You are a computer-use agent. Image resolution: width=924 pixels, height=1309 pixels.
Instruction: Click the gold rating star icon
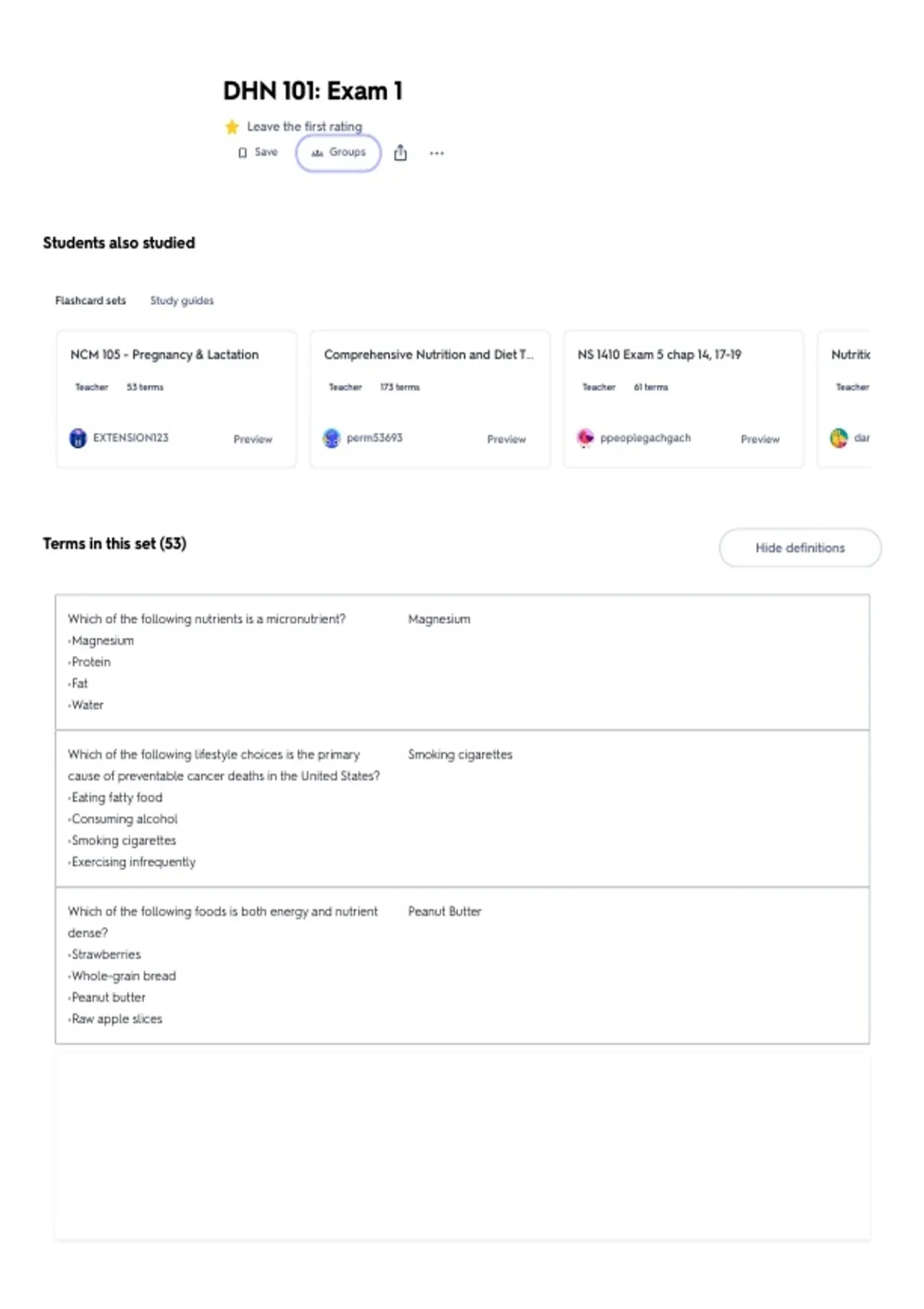coord(232,126)
